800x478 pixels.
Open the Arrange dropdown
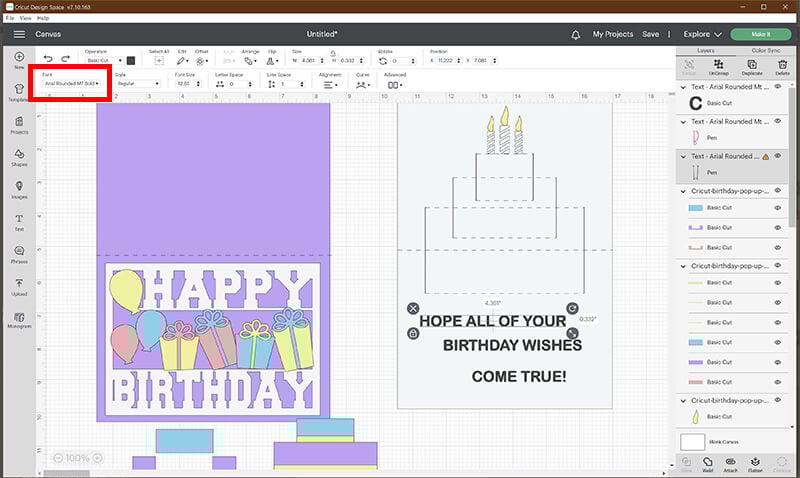tap(250, 61)
